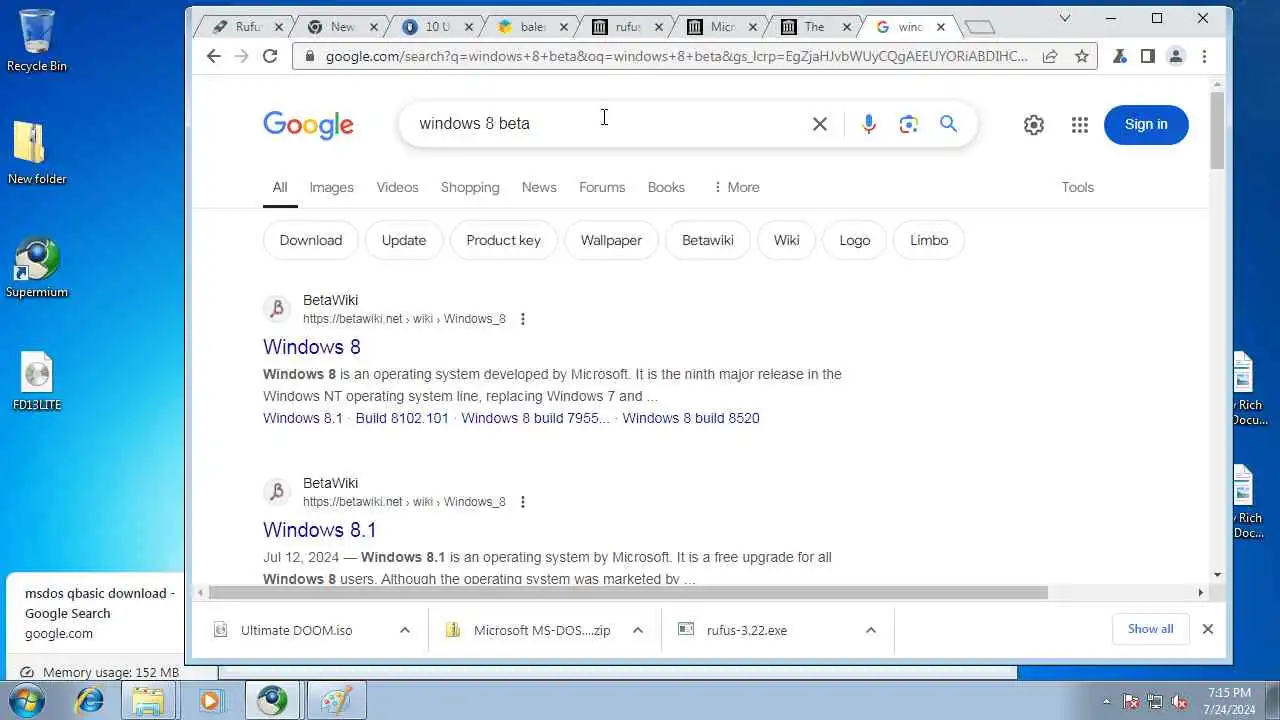Close the downloads bar
Image resolution: width=1280 pixels, height=720 pixels.
tap(1207, 629)
